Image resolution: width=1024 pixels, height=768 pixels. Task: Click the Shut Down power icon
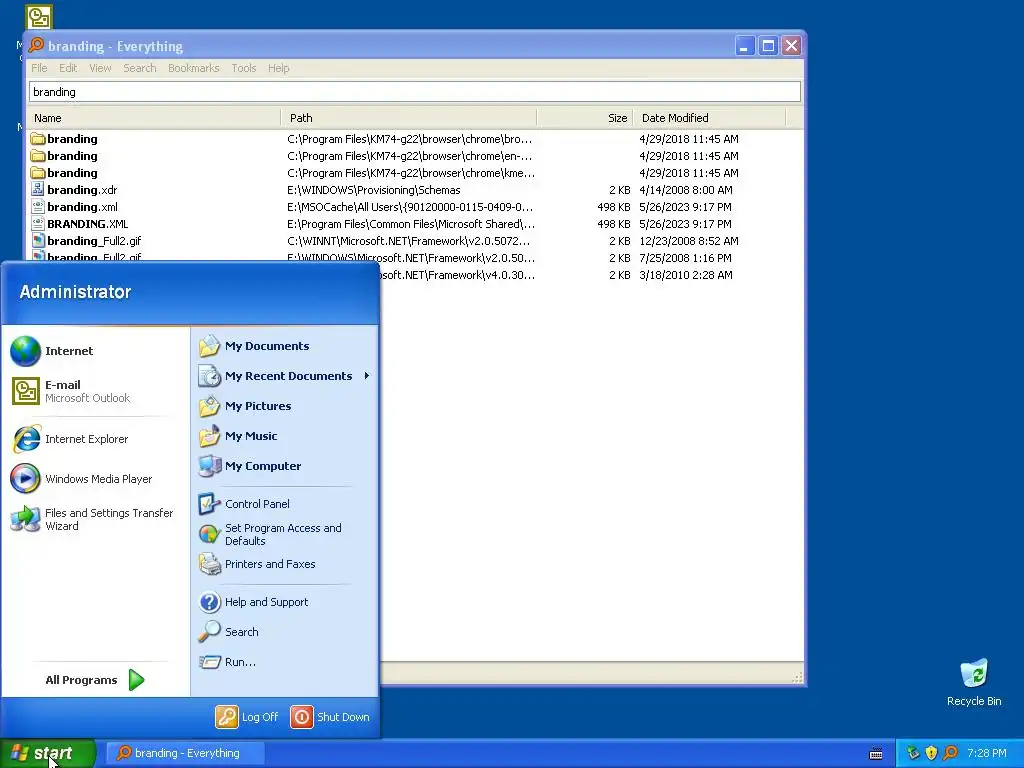[302, 717]
